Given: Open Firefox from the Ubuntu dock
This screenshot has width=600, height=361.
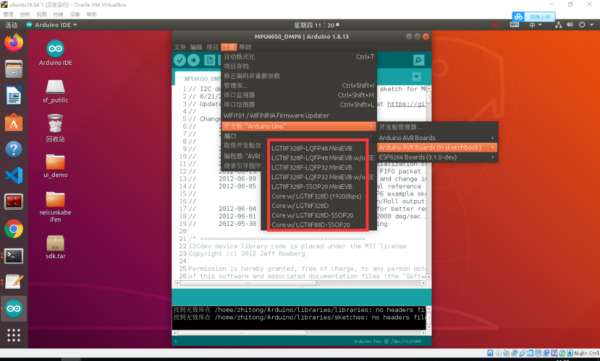Looking at the screenshot, I should [14, 42].
